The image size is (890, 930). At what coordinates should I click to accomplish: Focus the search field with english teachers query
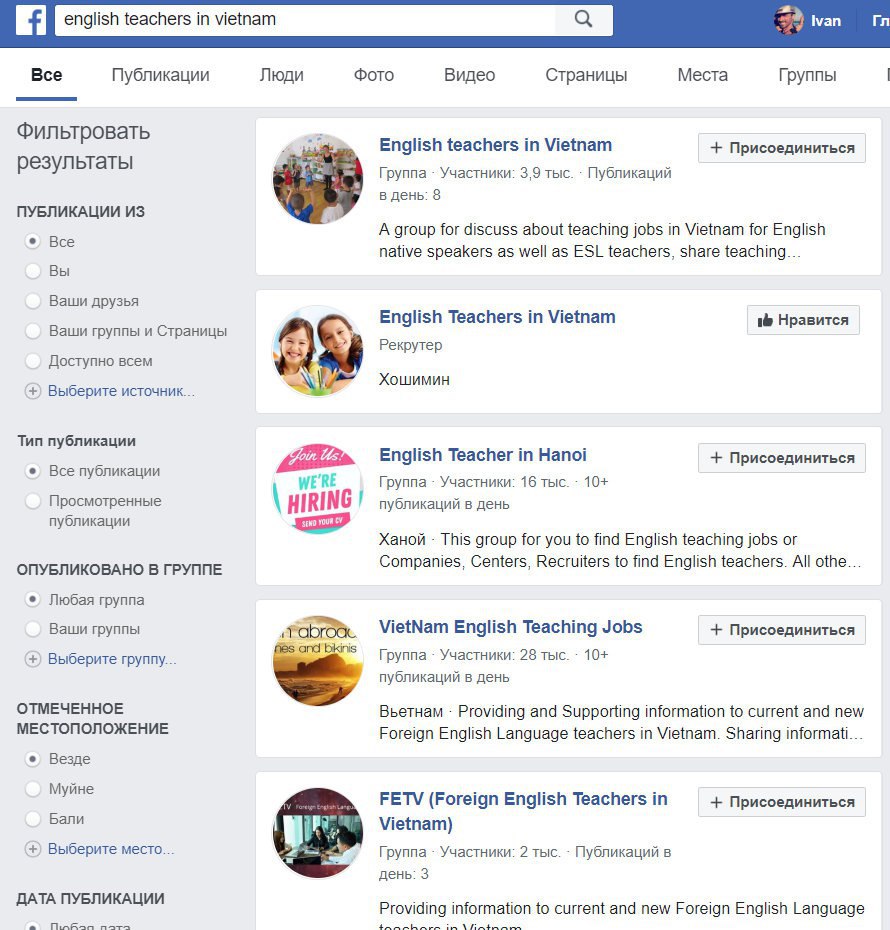click(305, 20)
